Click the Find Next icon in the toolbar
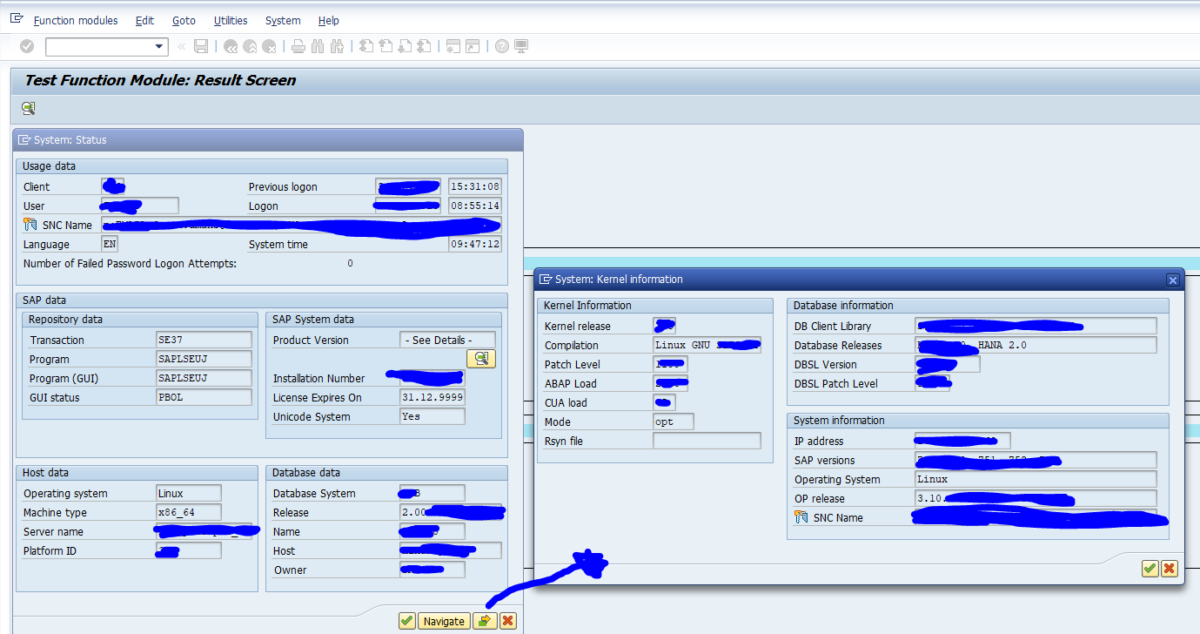The image size is (1200, 634). [336, 46]
